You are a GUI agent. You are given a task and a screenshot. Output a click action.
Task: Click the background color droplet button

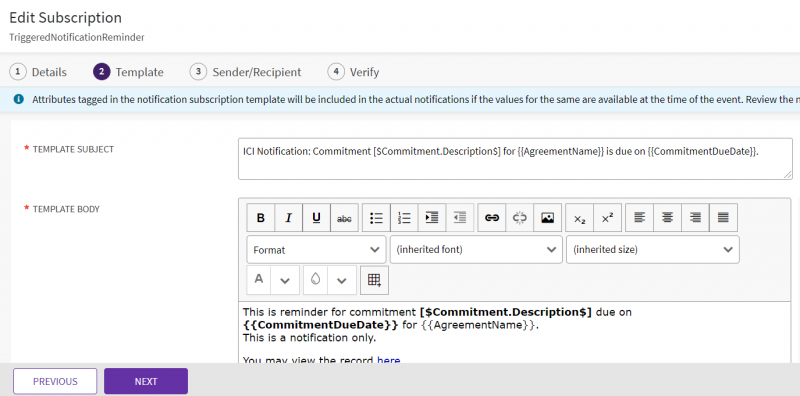point(315,280)
